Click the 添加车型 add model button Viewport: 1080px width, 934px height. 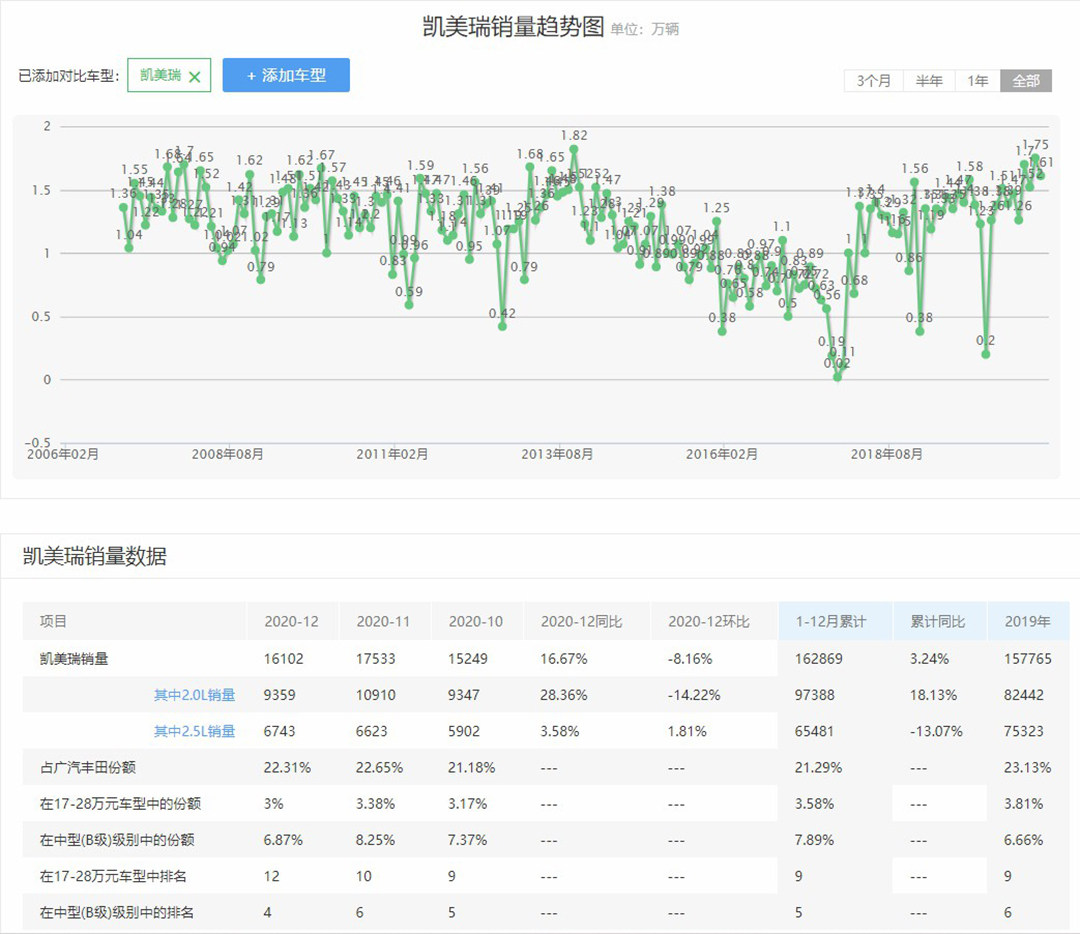tap(286, 75)
